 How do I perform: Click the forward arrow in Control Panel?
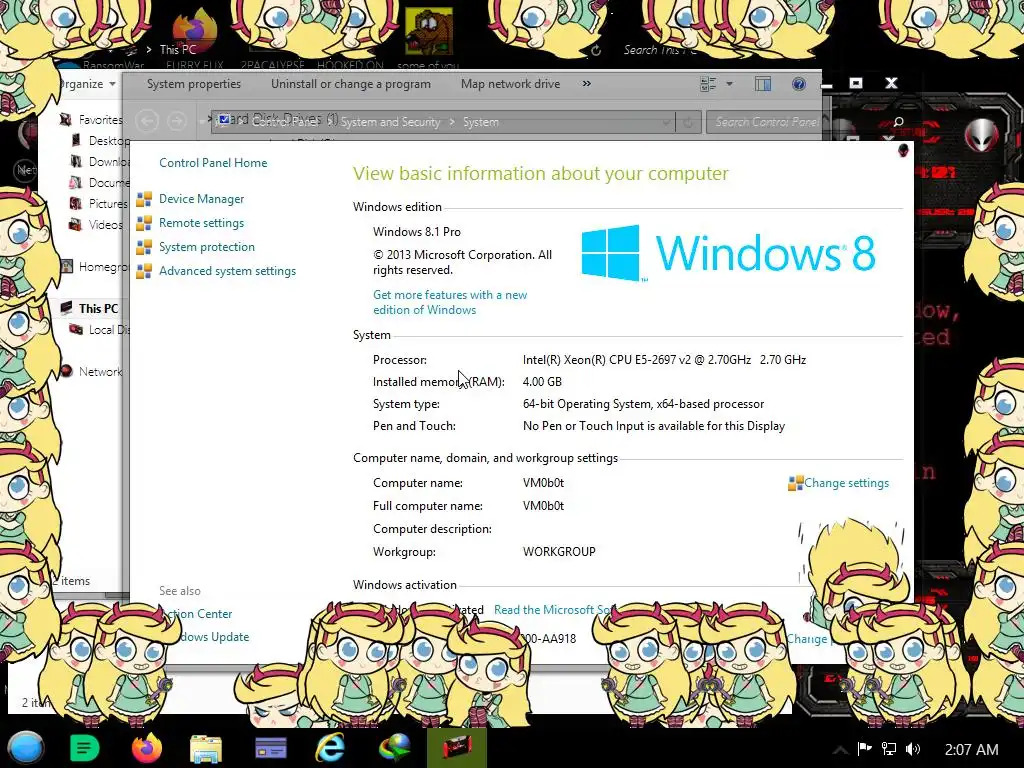pyautogui.click(x=176, y=121)
